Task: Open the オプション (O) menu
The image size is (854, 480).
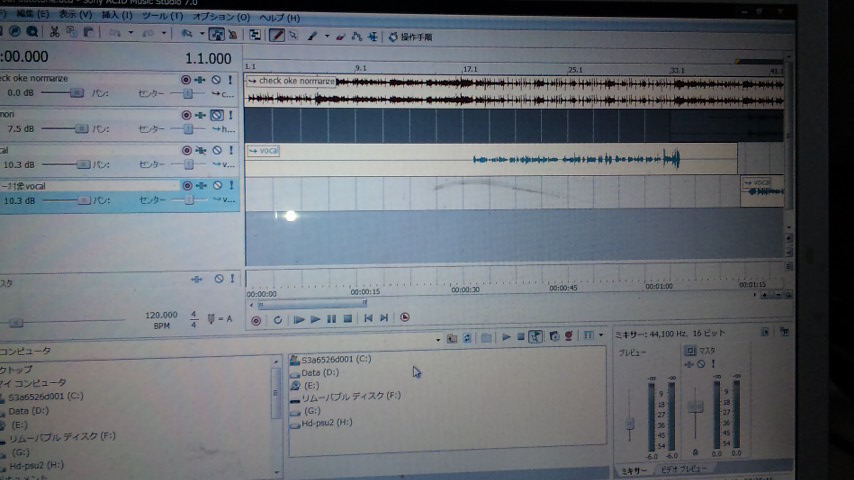Action: [221, 17]
